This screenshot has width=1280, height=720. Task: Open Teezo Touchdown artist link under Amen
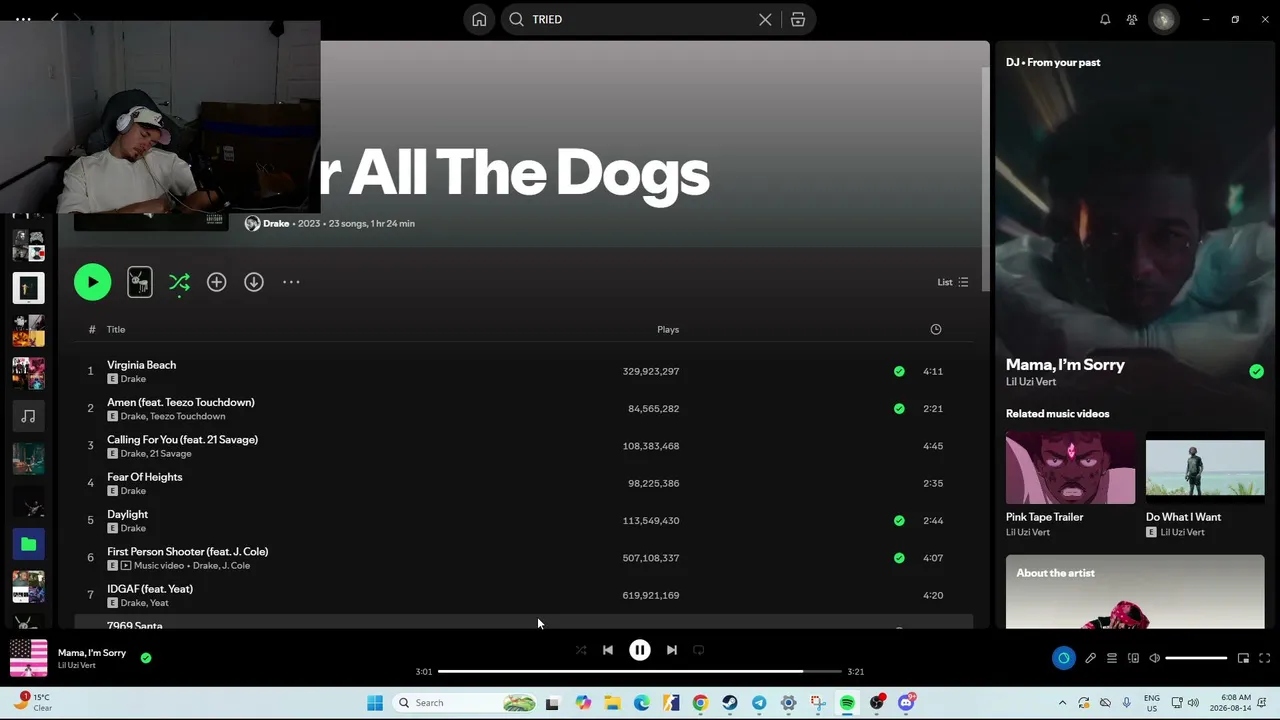[188, 416]
